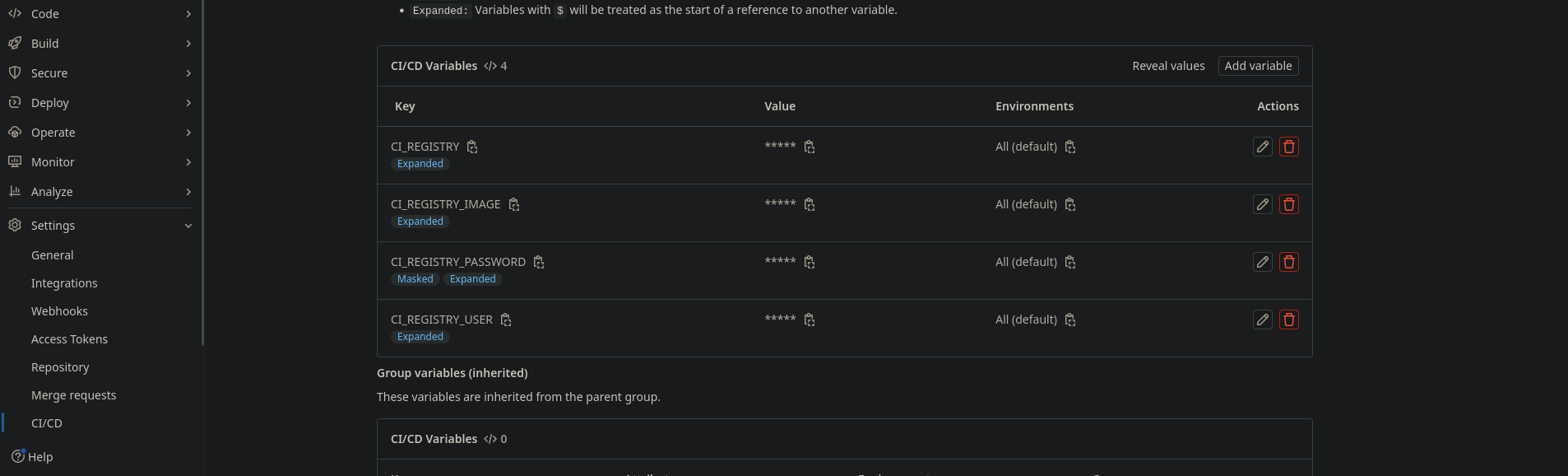
Task: Expand the Monitor sidebar section
Action: click(100, 162)
